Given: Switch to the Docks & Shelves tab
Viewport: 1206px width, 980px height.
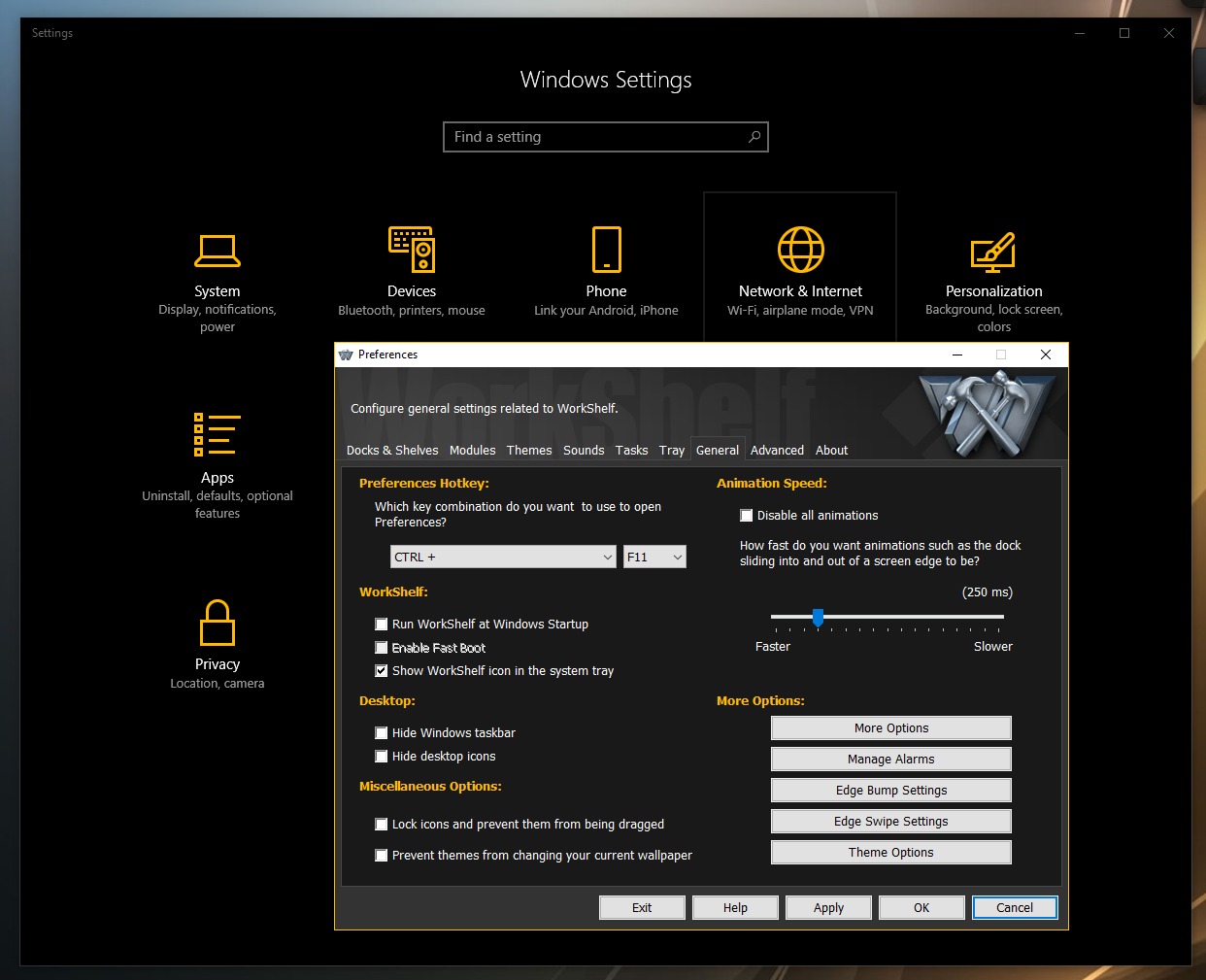Looking at the screenshot, I should coord(392,451).
